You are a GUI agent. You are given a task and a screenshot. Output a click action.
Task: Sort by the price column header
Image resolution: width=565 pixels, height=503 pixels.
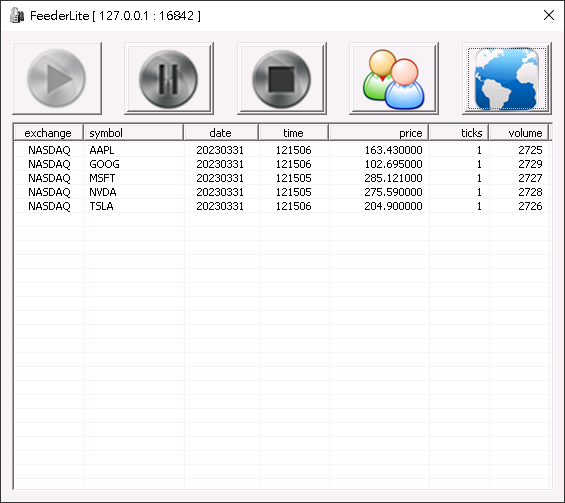378,133
